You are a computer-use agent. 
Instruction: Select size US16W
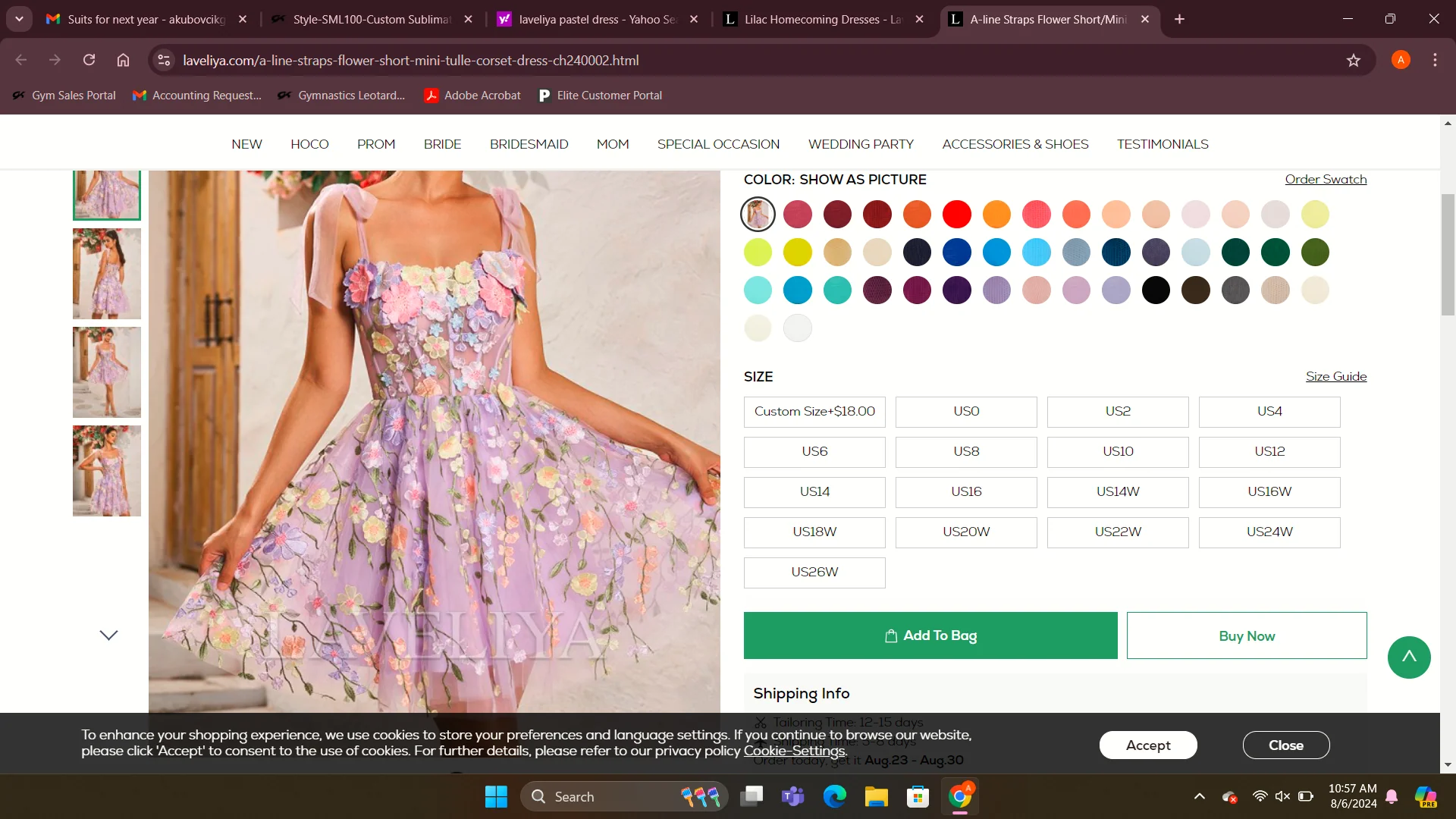(1269, 492)
